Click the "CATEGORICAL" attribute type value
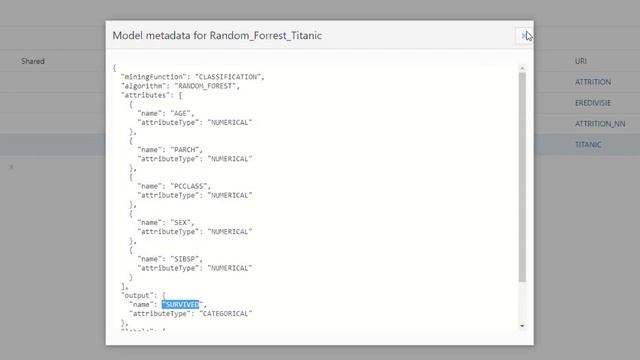This screenshot has width=640, height=360. (x=226, y=313)
